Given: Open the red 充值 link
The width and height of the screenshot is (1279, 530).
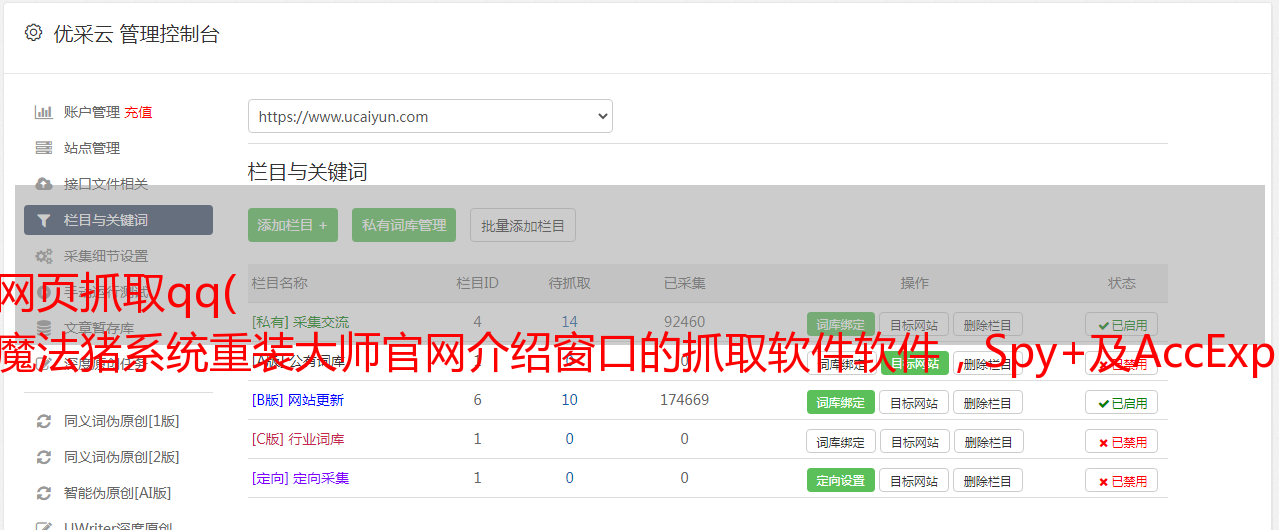Looking at the screenshot, I should [138, 112].
